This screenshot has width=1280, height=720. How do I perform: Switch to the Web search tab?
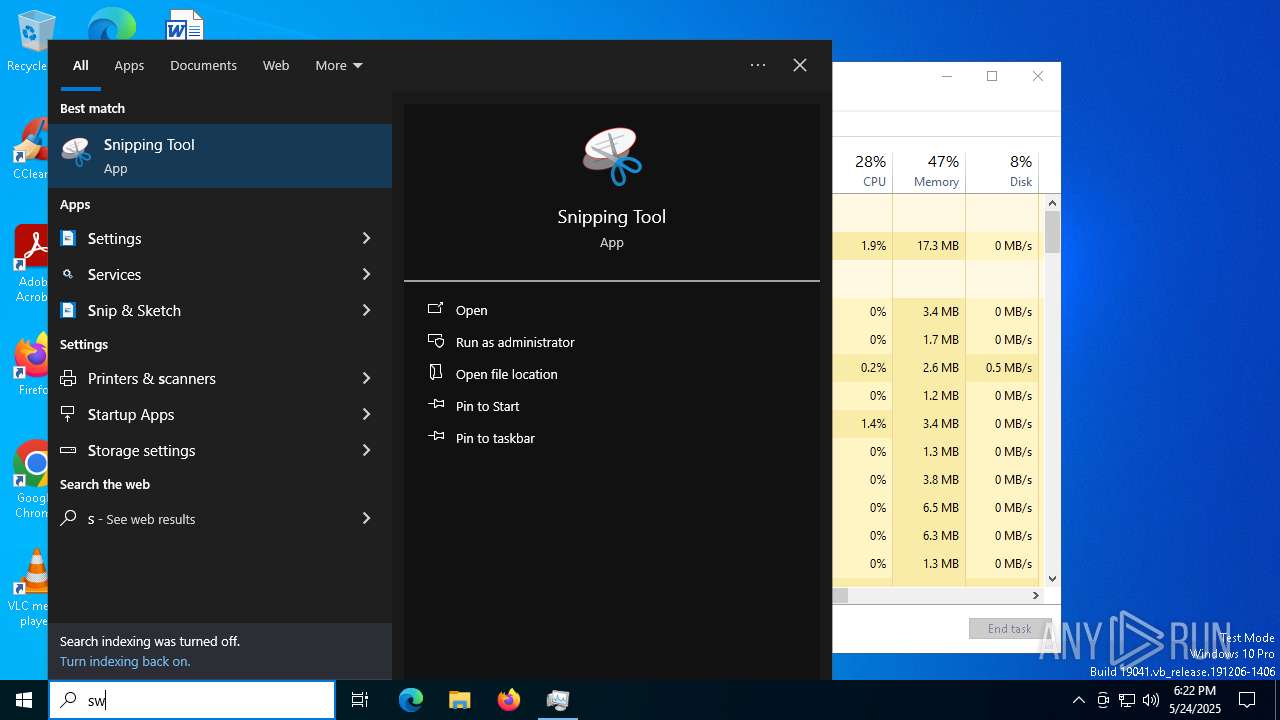276,65
